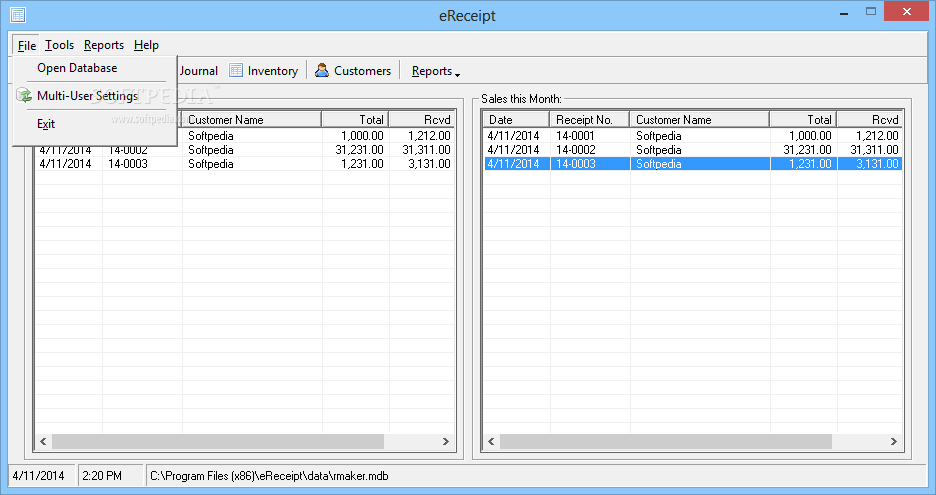Click Softpedia customer of 14-0003 in left table
The height and width of the screenshot is (495, 936).
coord(211,164)
